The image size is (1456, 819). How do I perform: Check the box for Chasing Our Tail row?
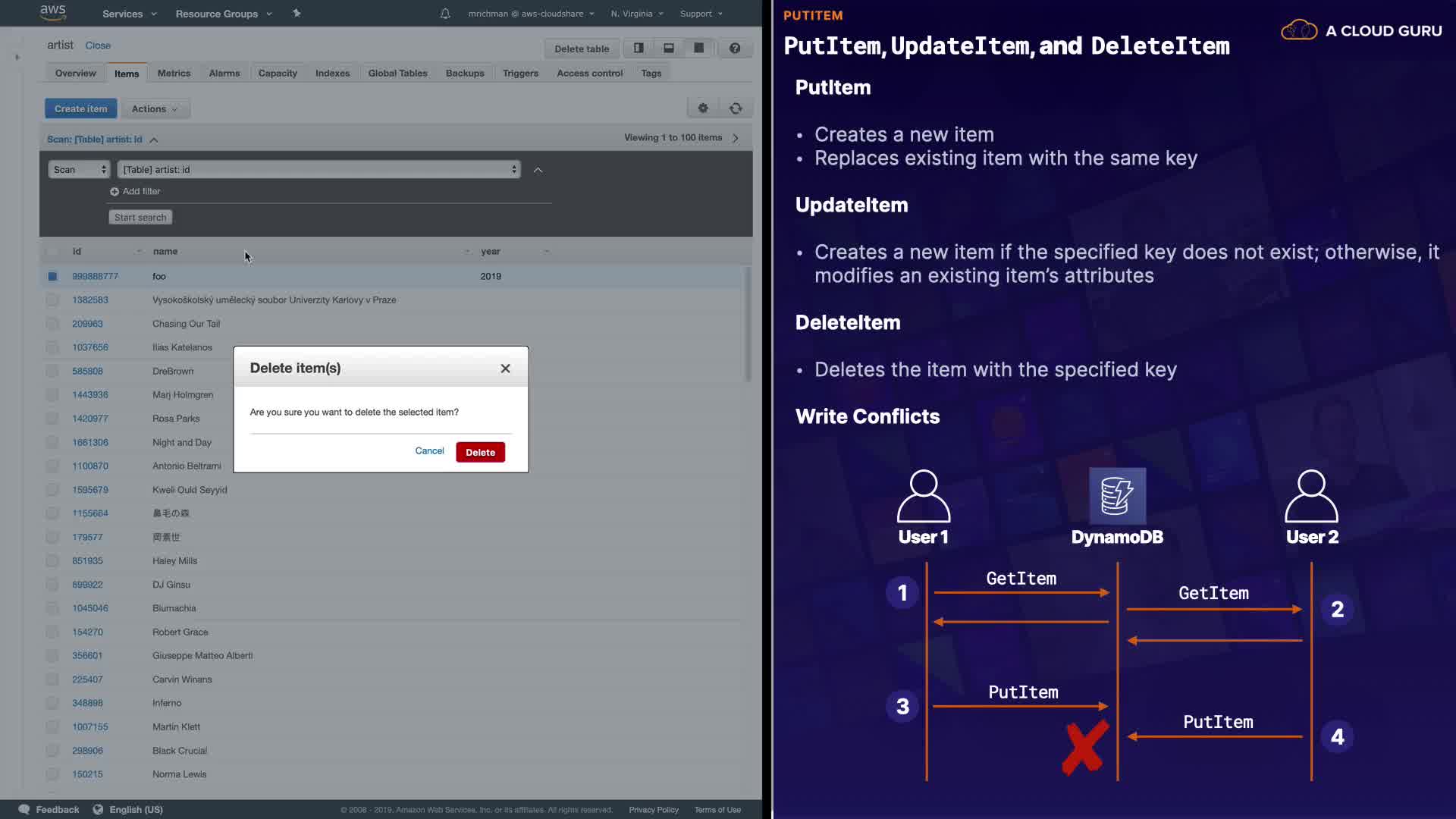52,324
